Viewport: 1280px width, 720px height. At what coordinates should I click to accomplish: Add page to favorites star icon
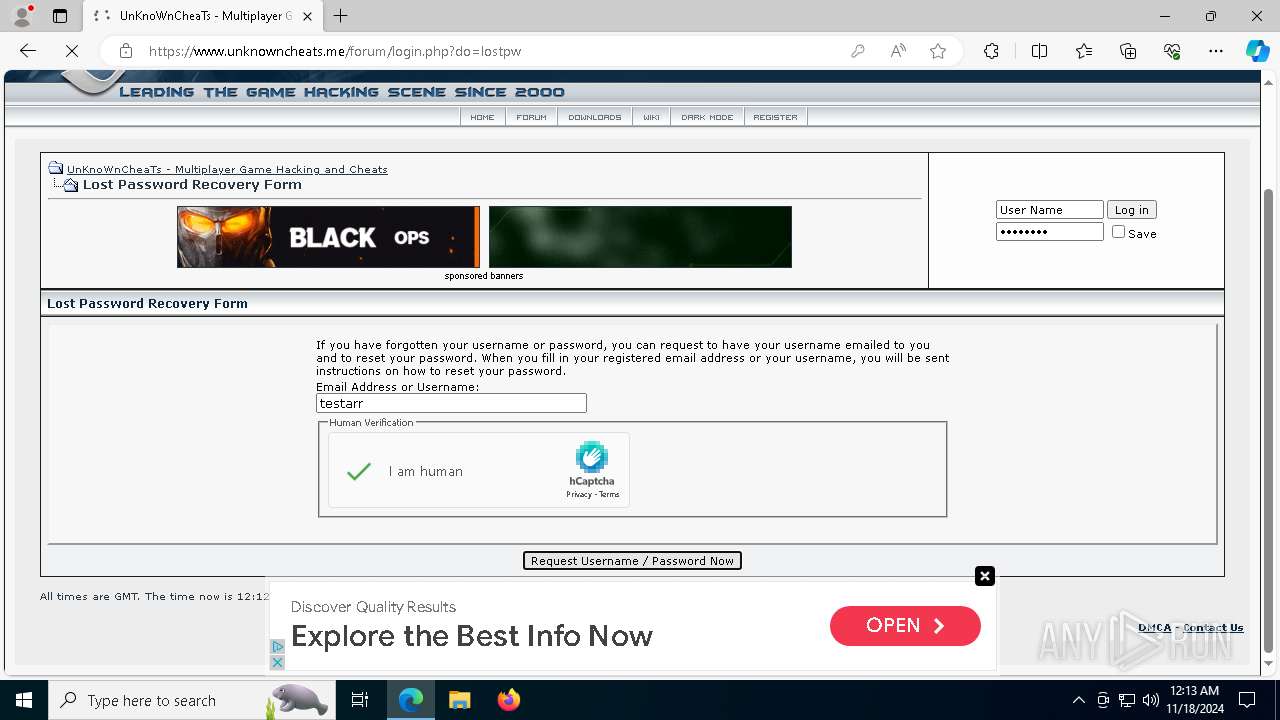pos(938,51)
